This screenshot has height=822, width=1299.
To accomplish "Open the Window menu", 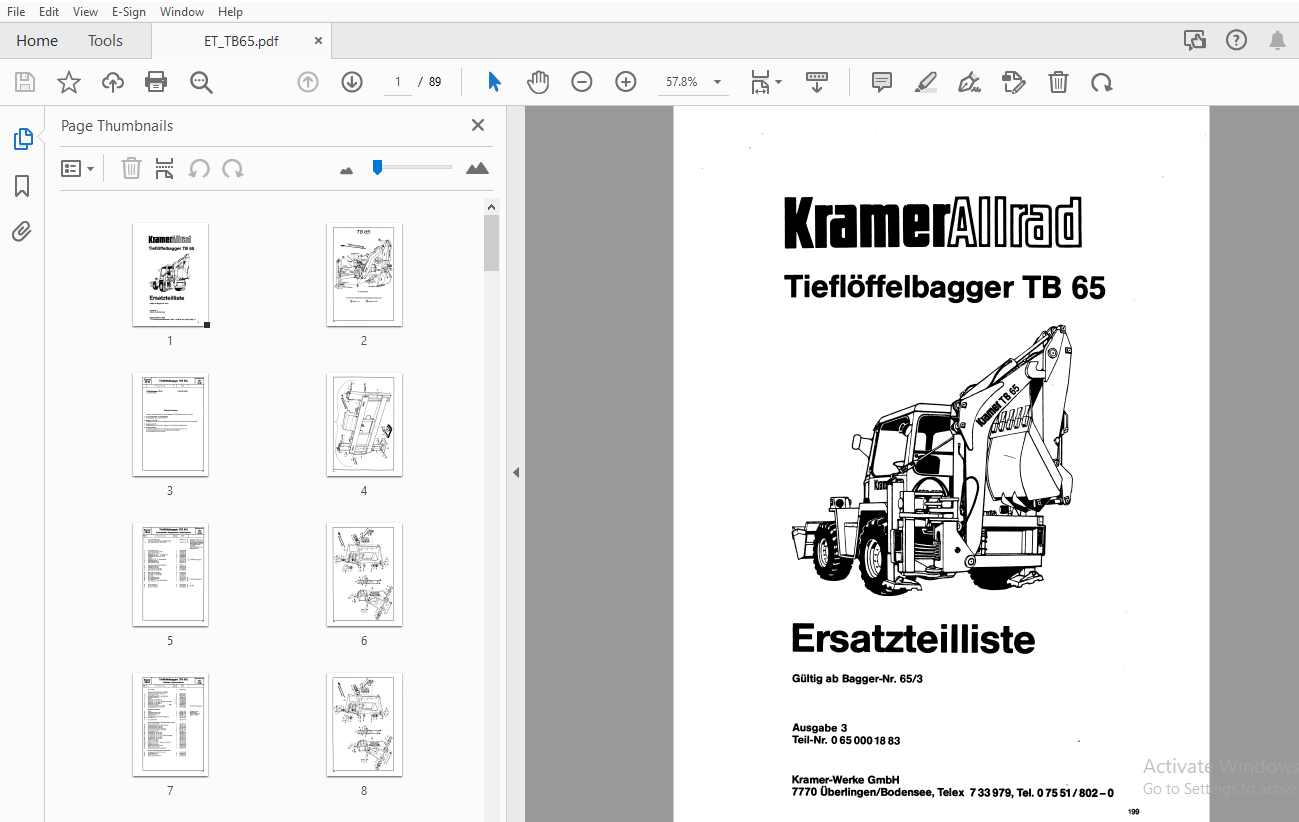I will pyautogui.click(x=182, y=12).
